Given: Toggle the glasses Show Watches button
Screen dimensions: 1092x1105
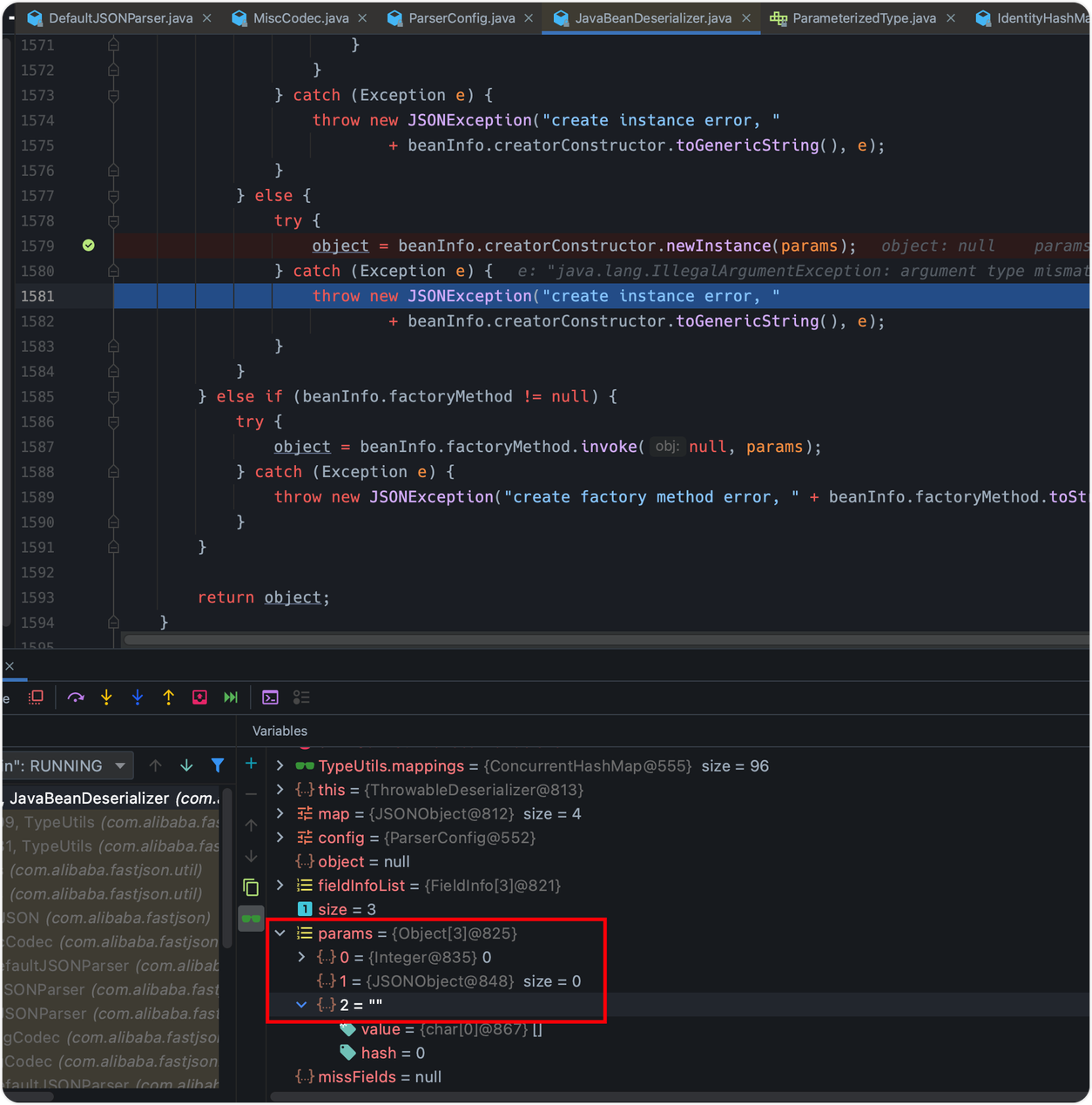Looking at the screenshot, I should point(251,919).
